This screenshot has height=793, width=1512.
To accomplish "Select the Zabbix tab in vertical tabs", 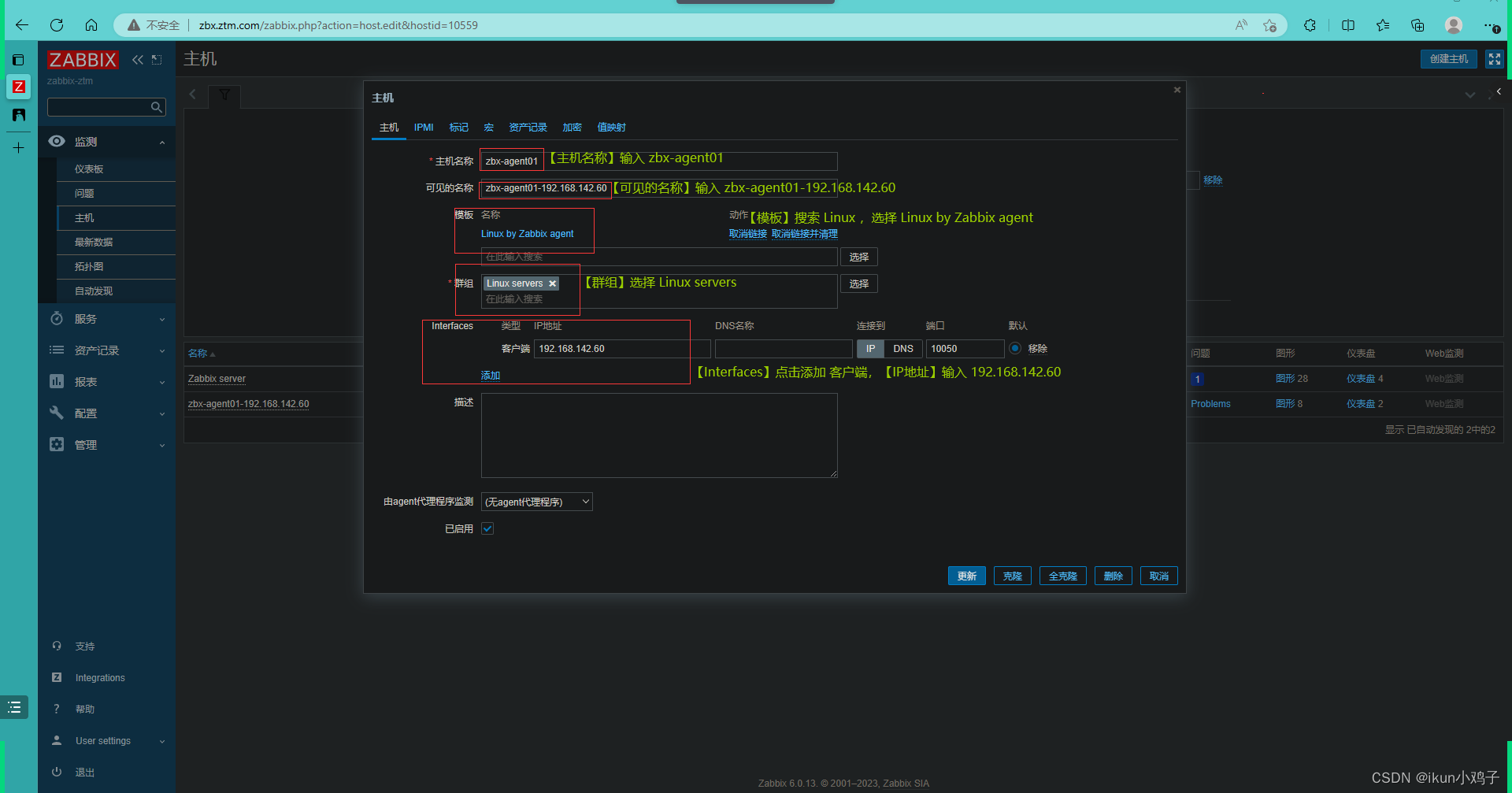I will coord(18,87).
